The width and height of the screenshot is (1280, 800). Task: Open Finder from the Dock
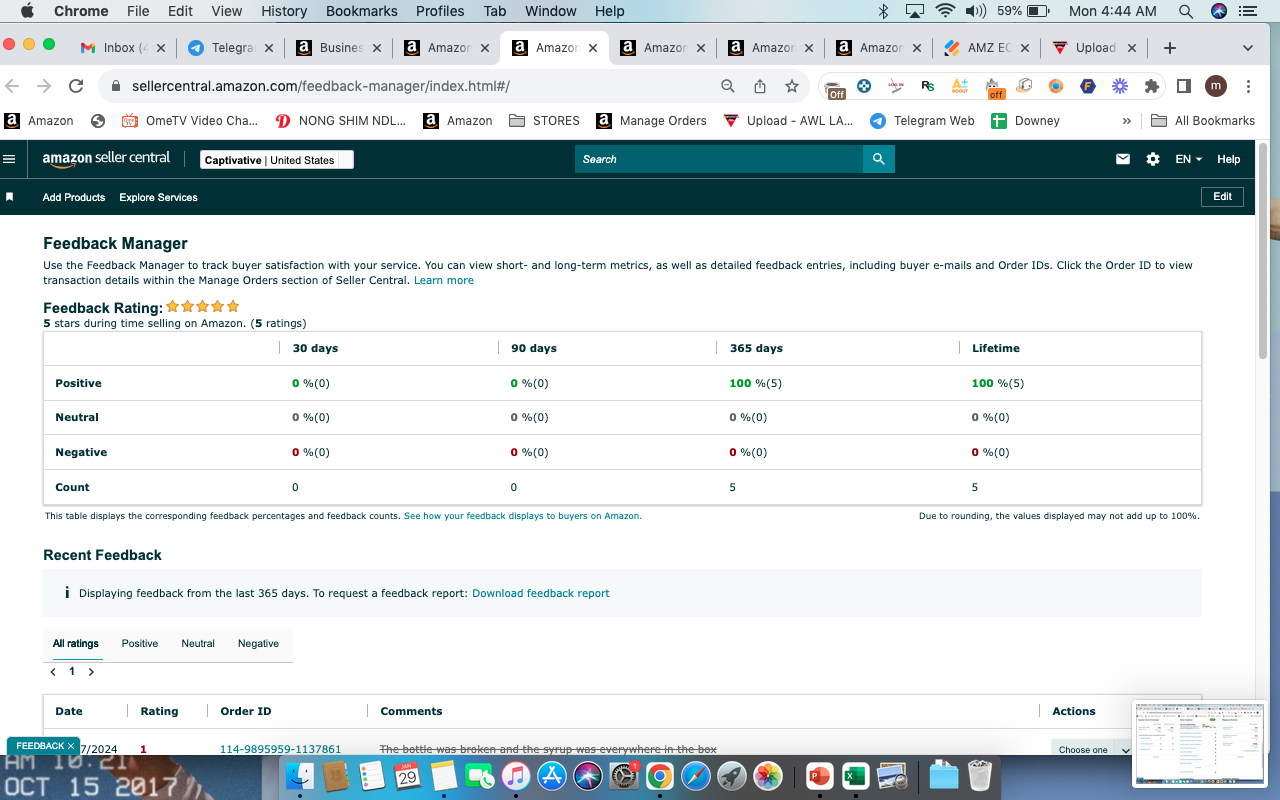point(300,776)
